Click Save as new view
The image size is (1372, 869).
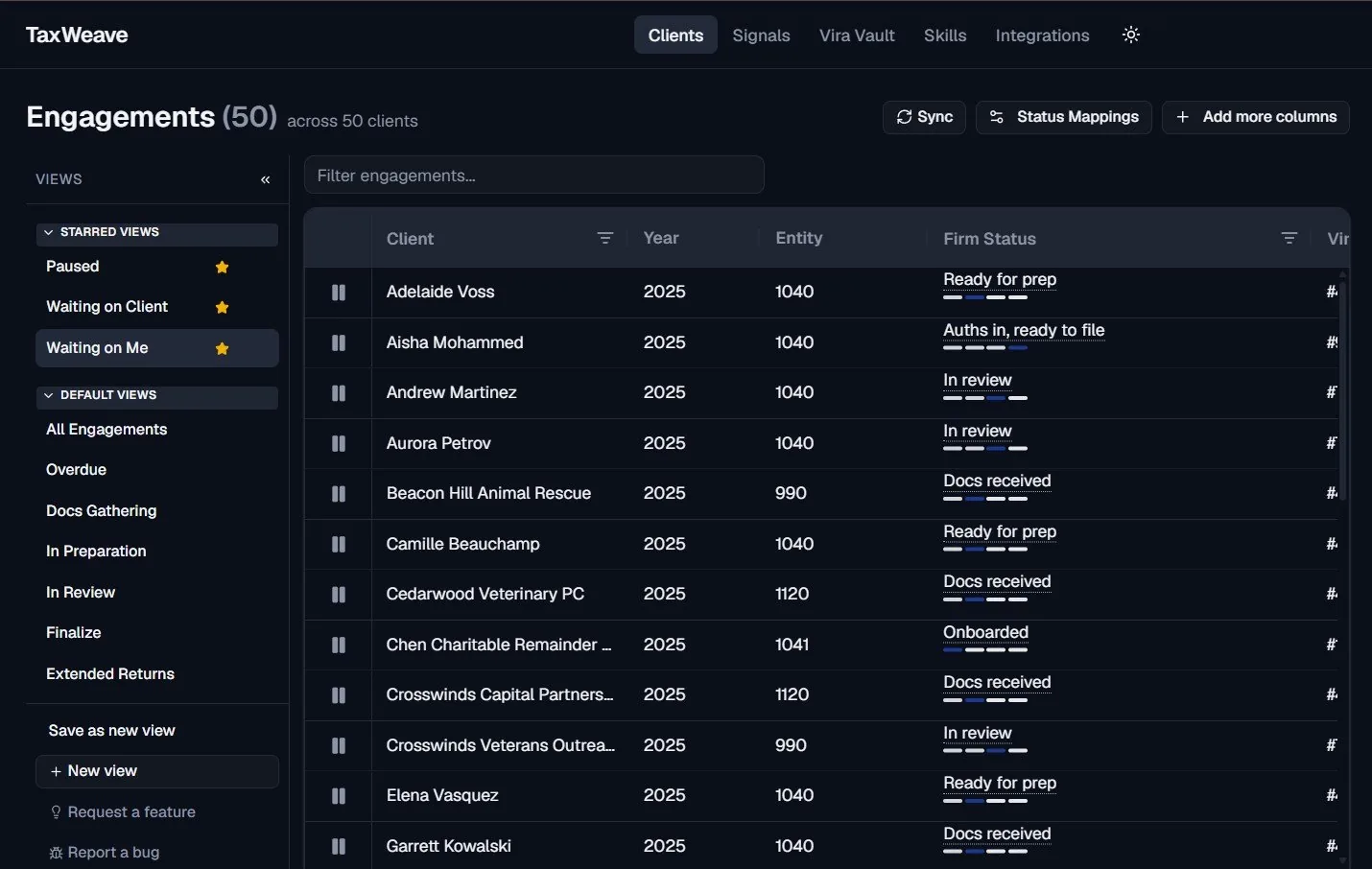[111, 730]
